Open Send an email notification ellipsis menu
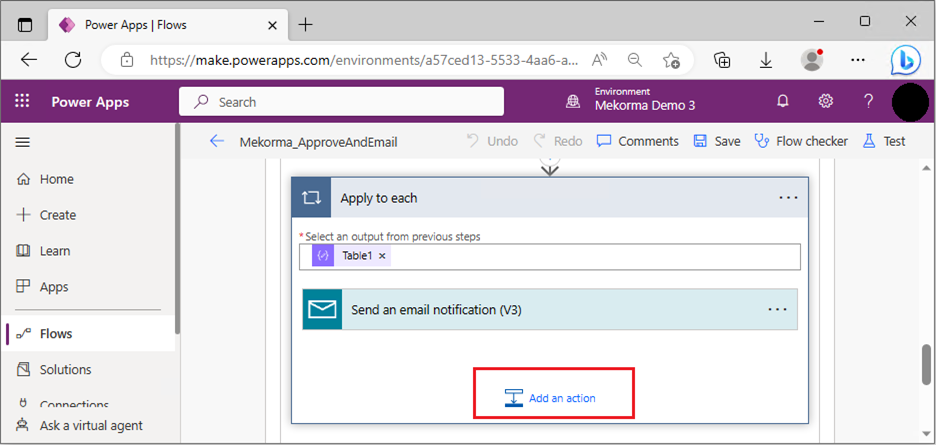This screenshot has height=445, width=936. [x=777, y=310]
